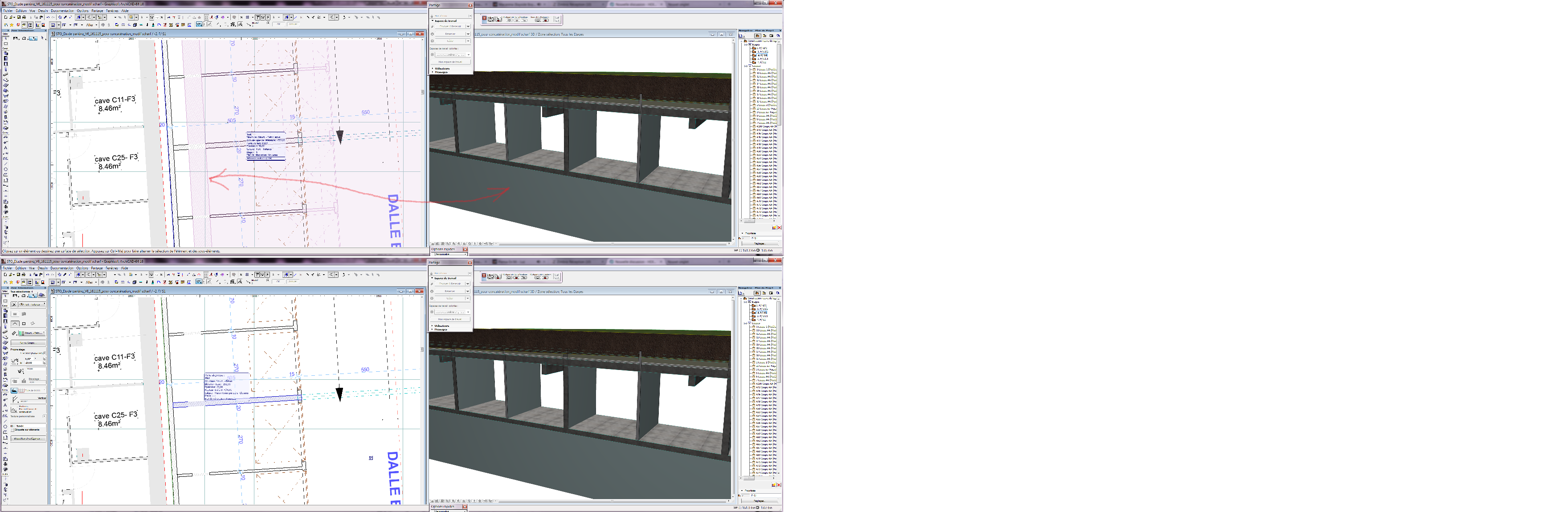1568x512 pixels.
Task: Select '2. F/ S1' story in top Navigator tree
Action: coord(763,55)
